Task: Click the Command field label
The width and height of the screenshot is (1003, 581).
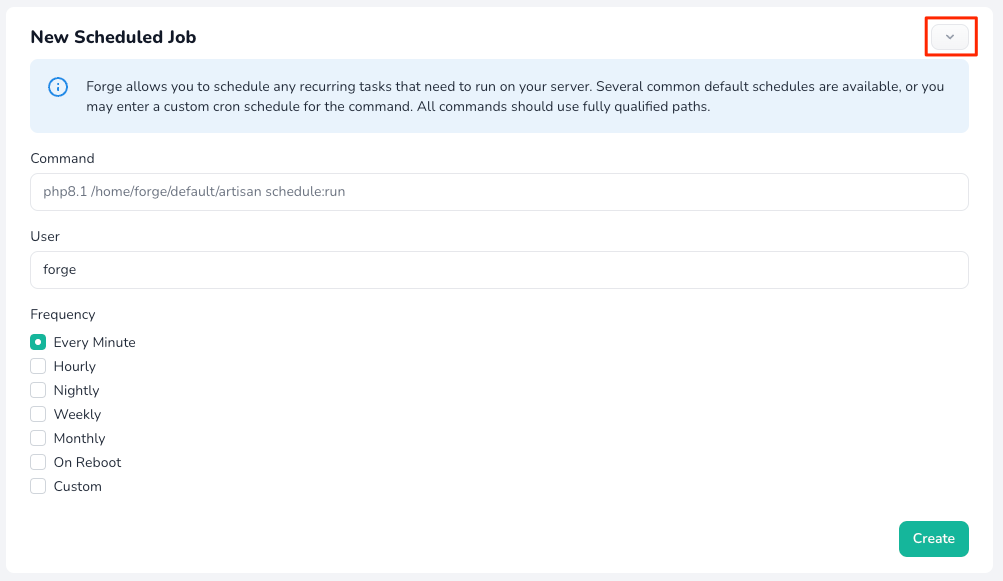Action: click(x=62, y=158)
